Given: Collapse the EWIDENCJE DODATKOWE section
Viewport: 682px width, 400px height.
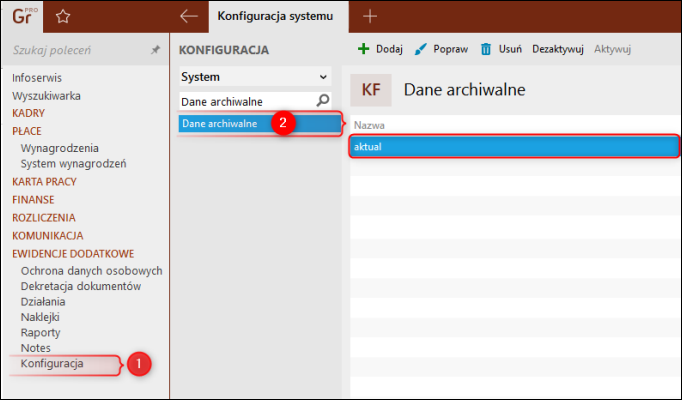Looking at the screenshot, I should coord(73,253).
